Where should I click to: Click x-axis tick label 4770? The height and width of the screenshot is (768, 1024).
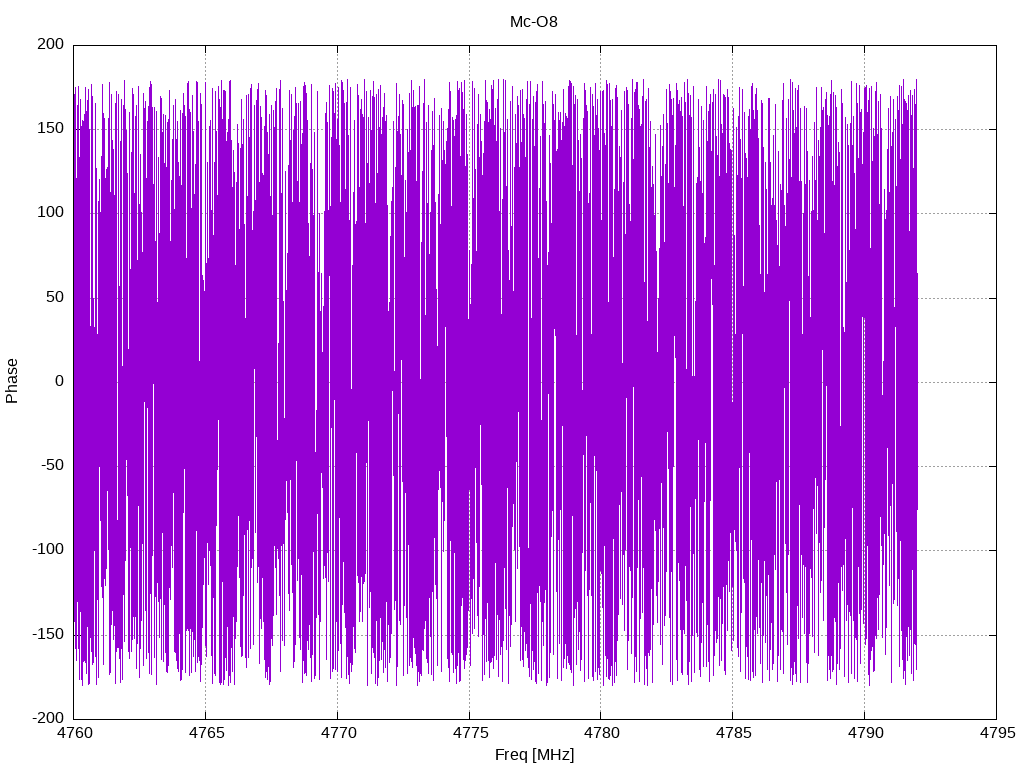(338, 733)
